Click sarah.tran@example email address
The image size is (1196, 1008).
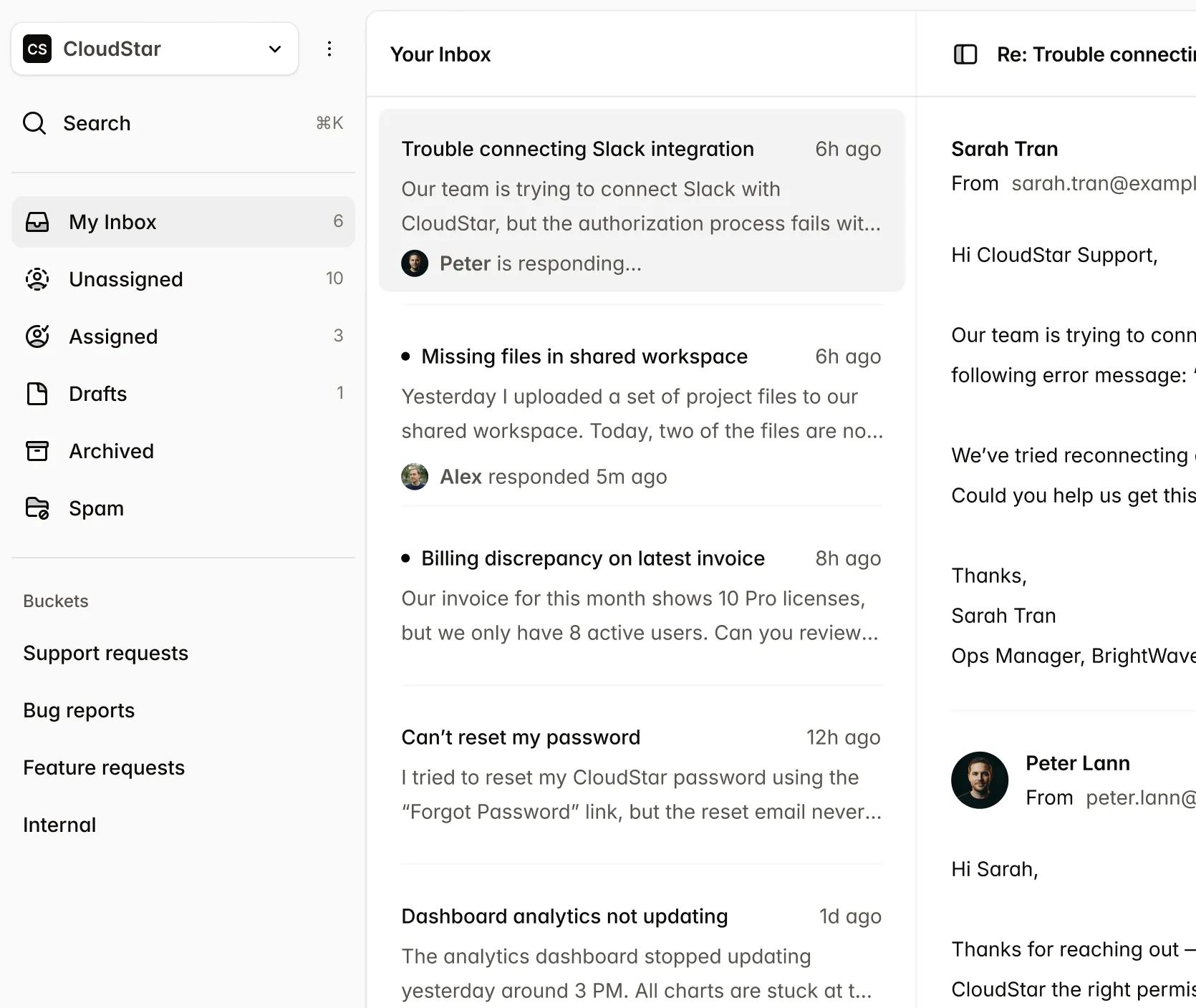click(1102, 183)
